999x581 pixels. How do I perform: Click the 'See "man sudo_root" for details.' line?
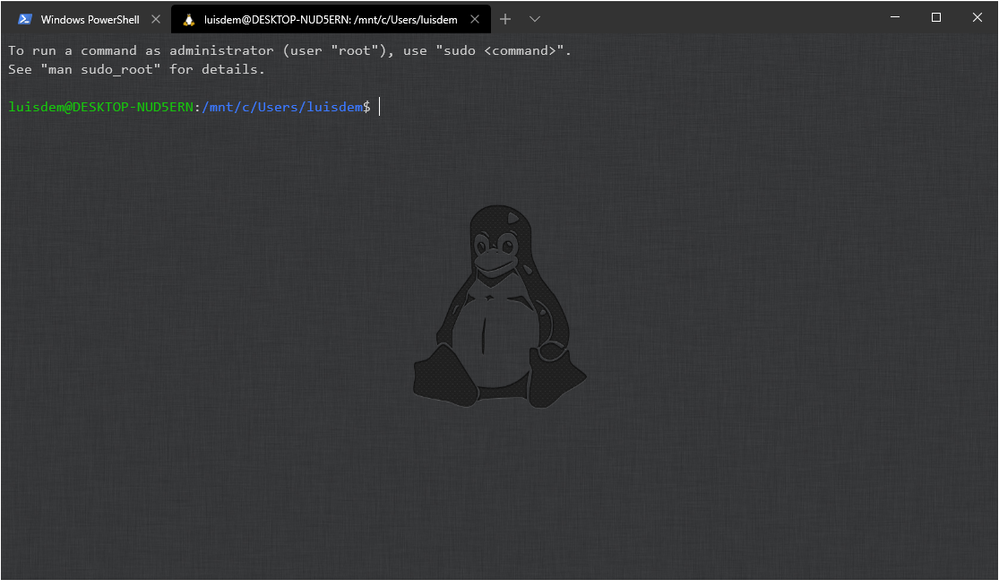pos(136,69)
